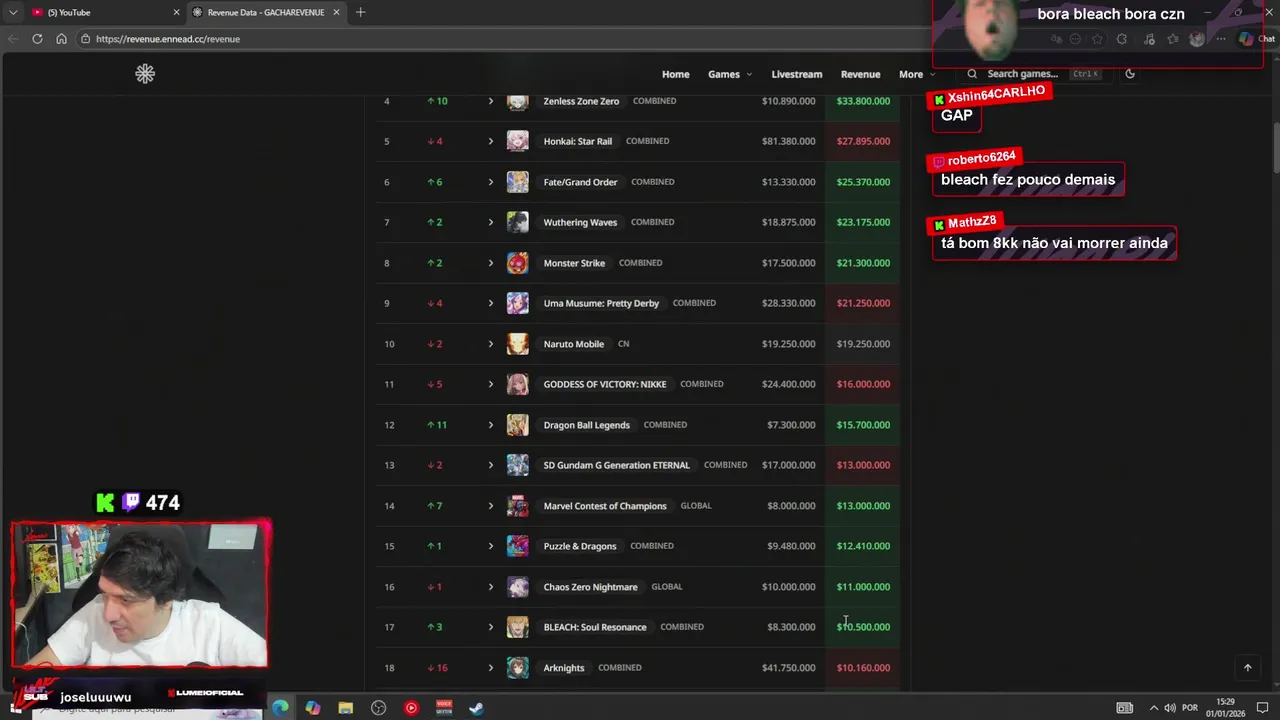Click the Marvel Contest of Champions icon

click(518, 506)
